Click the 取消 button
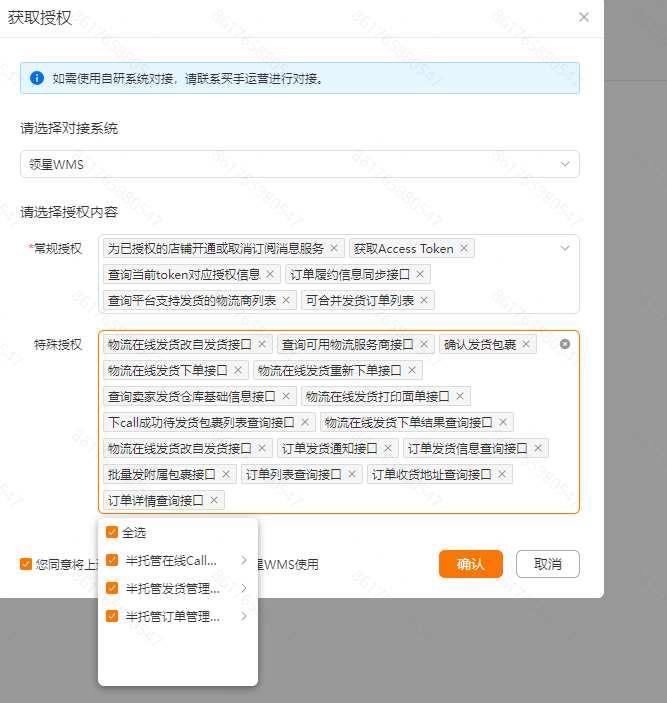 coord(548,564)
